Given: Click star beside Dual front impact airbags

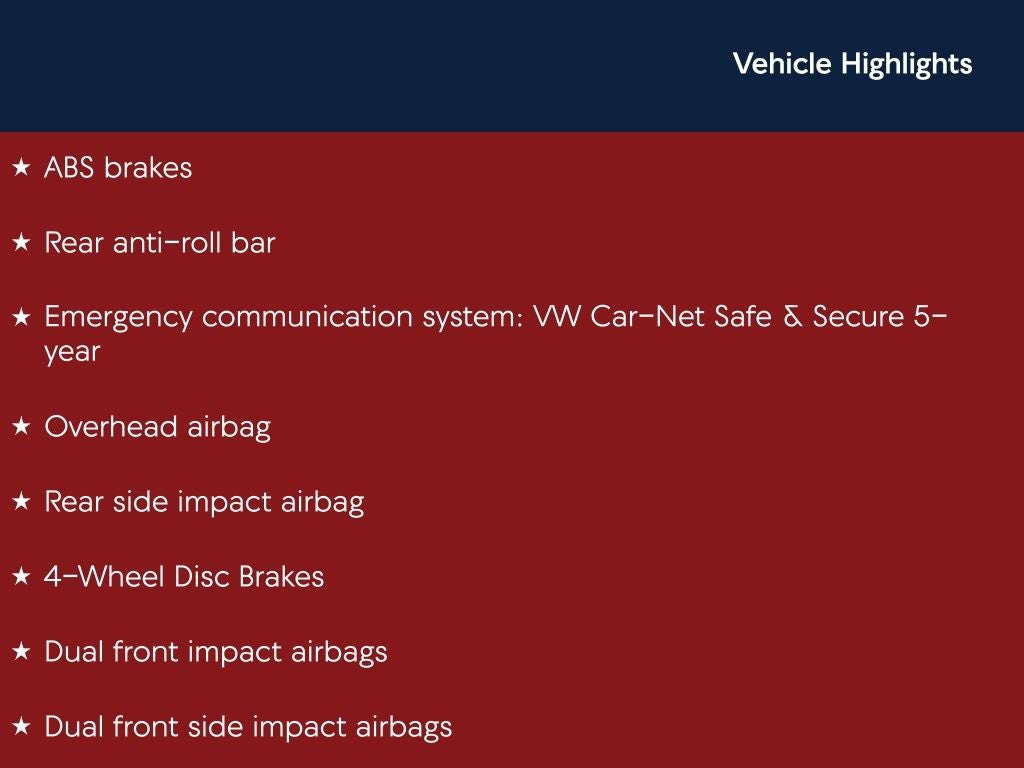Looking at the screenshot, I should point(21,652).
